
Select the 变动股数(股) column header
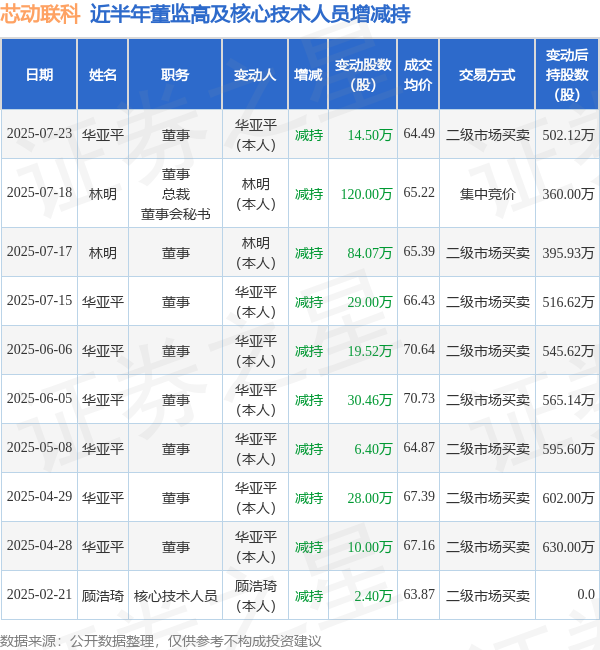click(x=363, y=75)
